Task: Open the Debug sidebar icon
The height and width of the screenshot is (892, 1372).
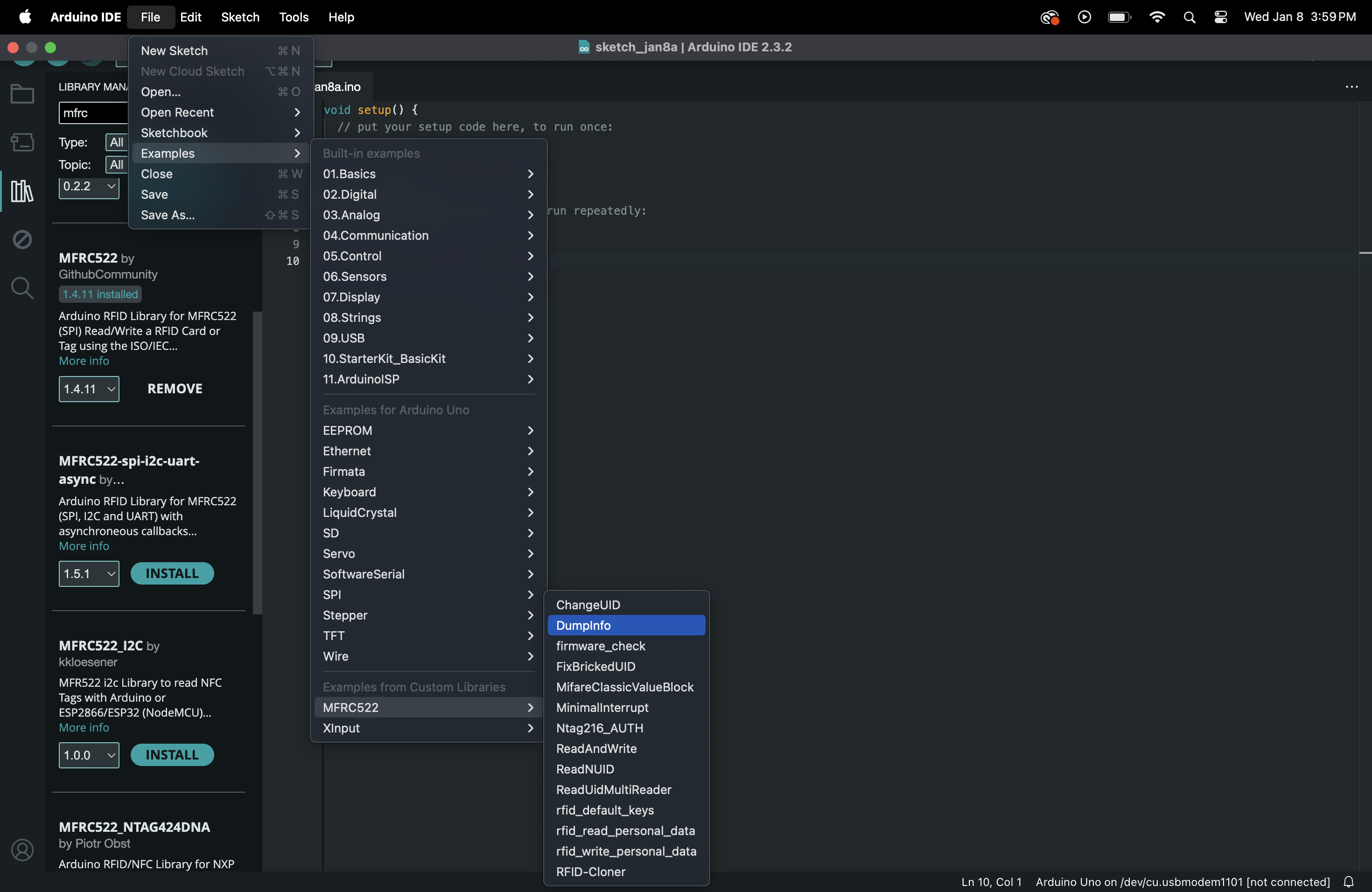Action: (x=22, y=239)
